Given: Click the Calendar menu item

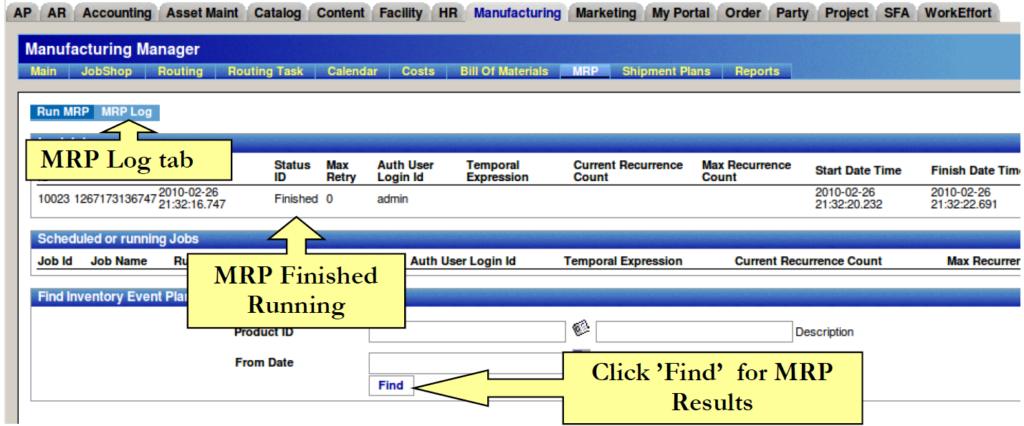Looking at the screenshot, I should [352, 71].
